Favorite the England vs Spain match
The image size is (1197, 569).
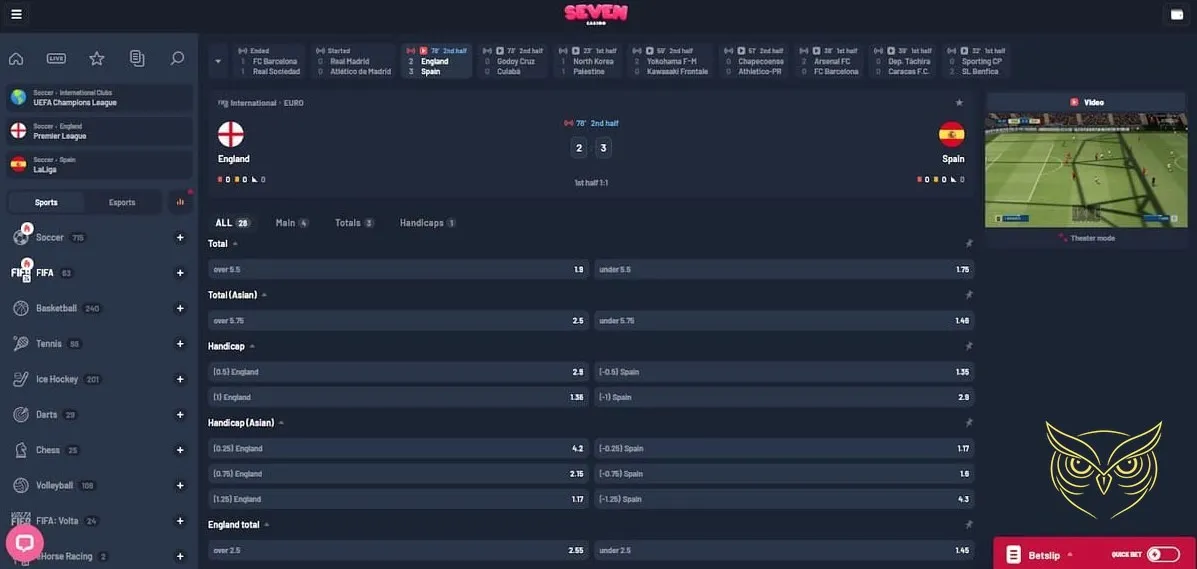(x=959, y=102)
